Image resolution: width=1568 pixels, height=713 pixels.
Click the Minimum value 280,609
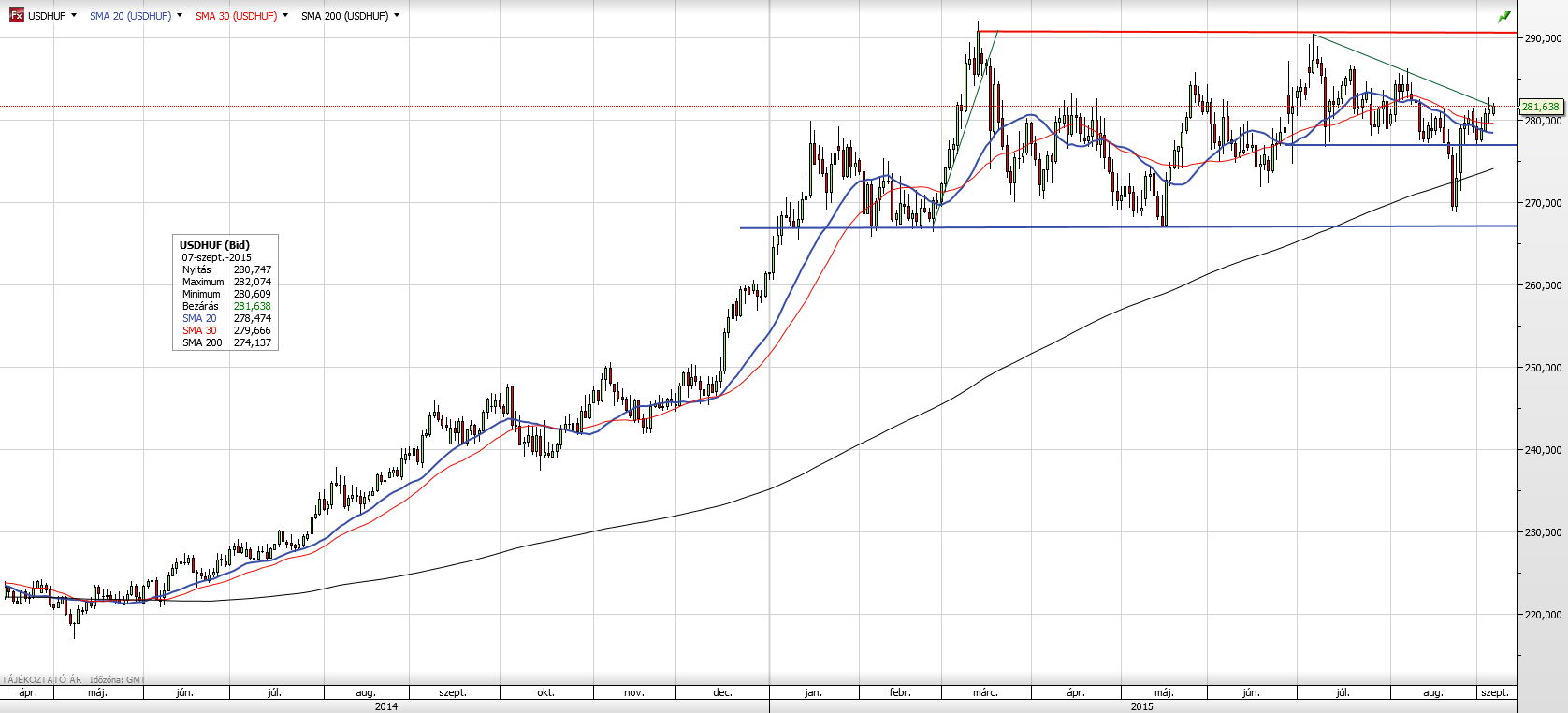click(x=253, y=294)
